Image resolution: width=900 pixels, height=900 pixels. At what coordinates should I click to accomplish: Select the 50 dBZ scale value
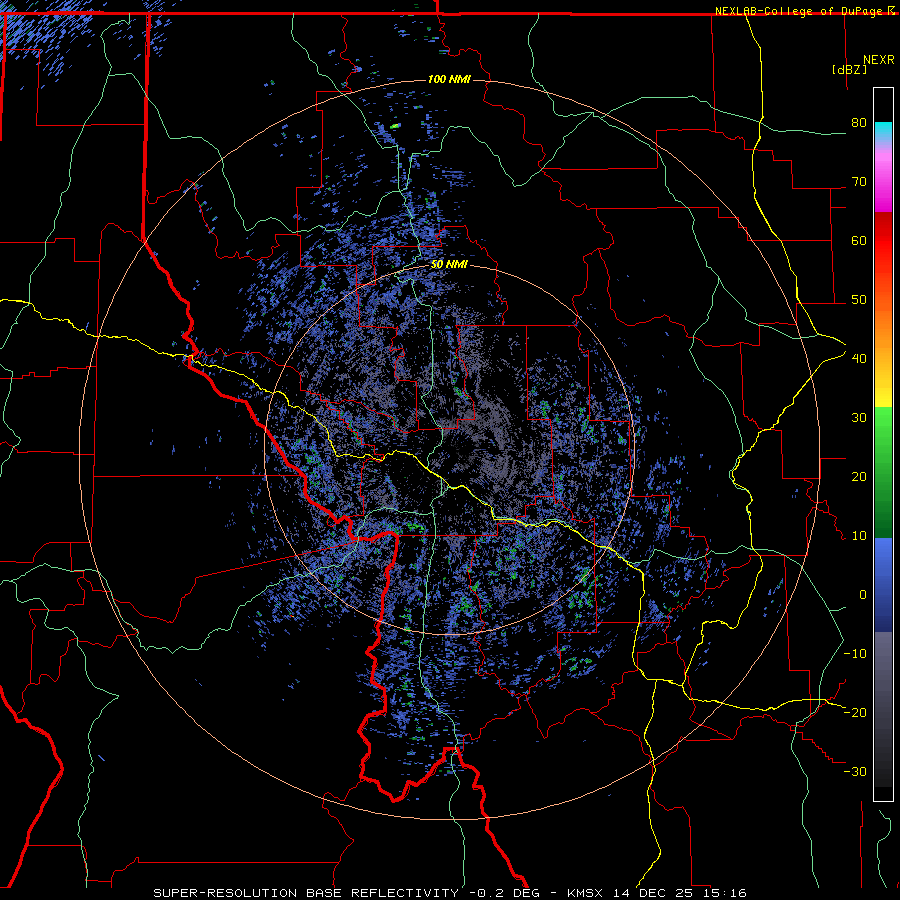859,300
